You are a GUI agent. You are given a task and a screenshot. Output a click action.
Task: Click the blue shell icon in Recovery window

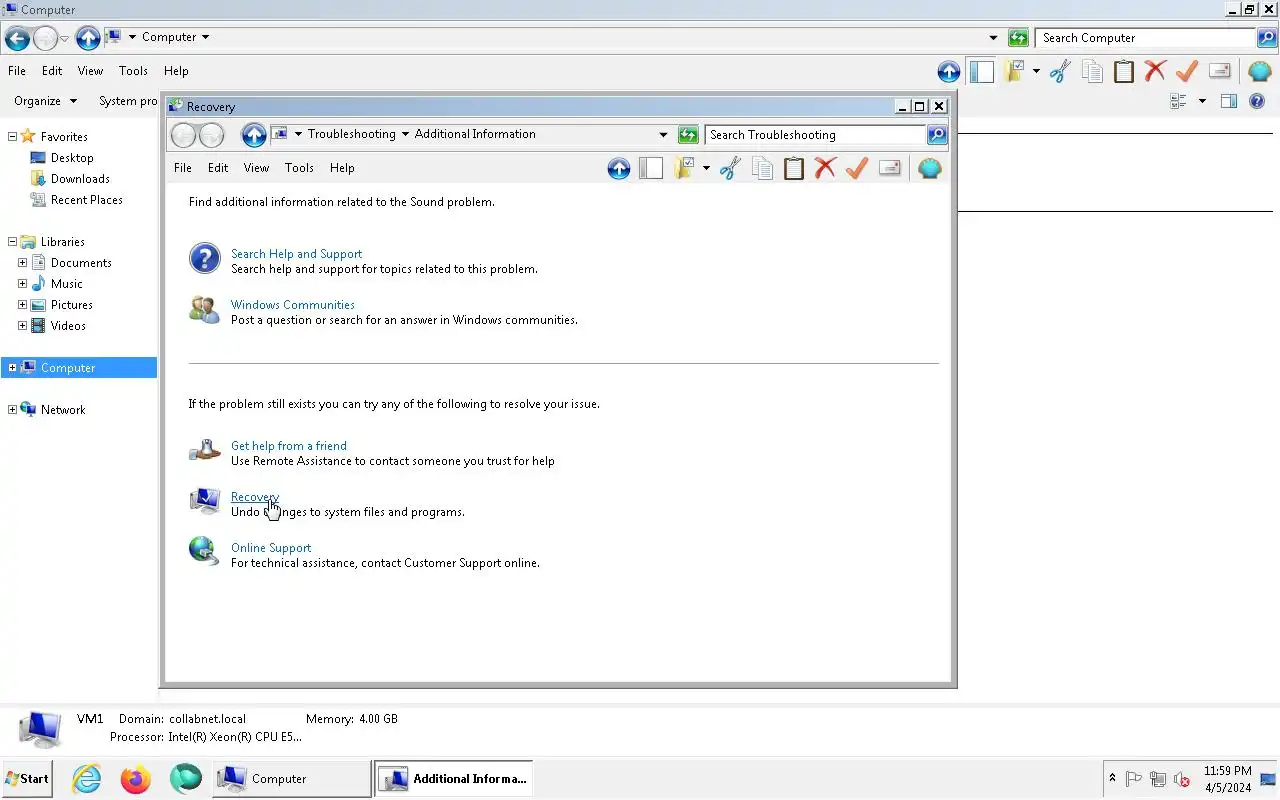click(930, 168)
